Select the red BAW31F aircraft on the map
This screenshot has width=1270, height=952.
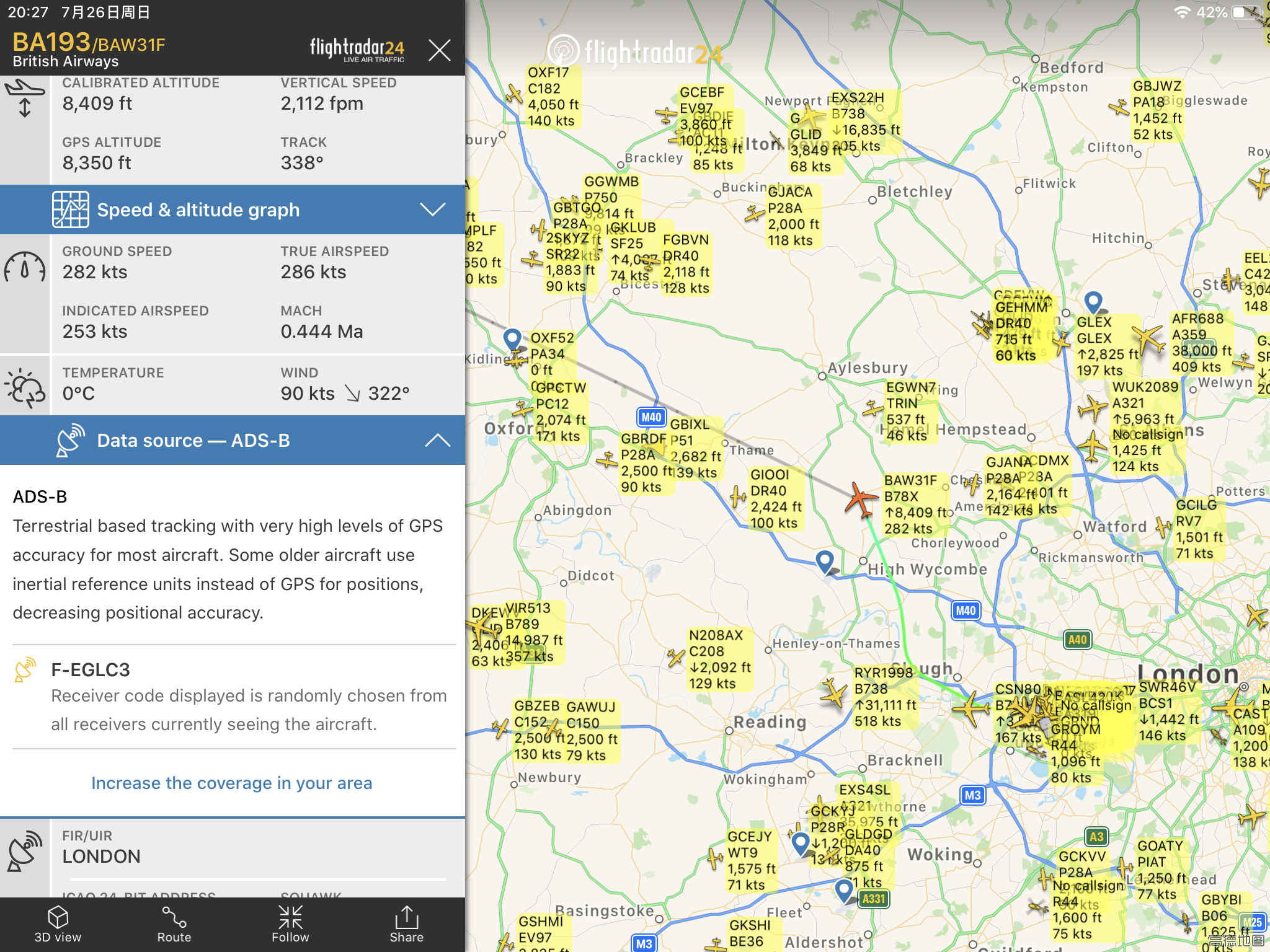(861, 499)
